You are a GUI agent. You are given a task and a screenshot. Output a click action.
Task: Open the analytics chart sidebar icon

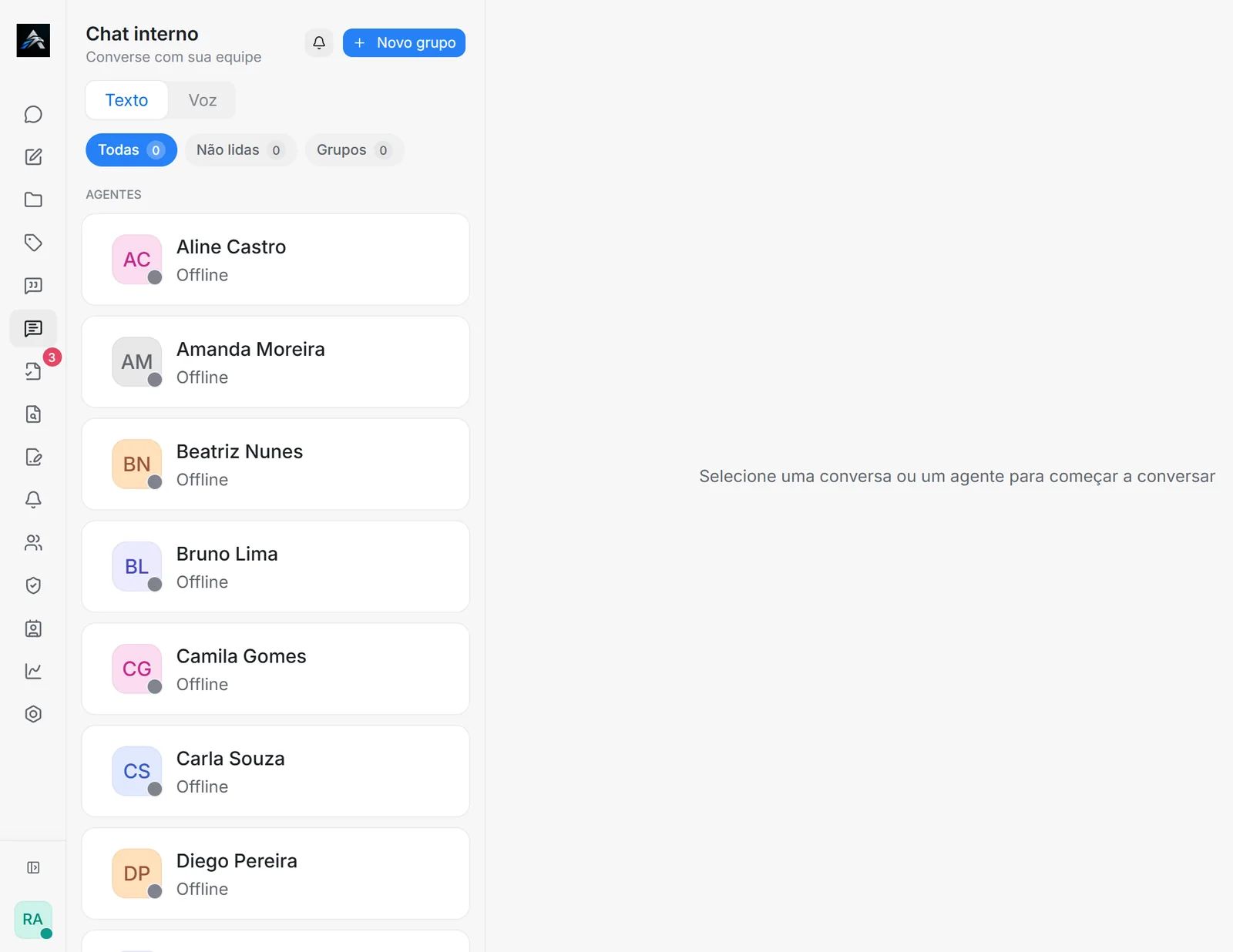click(x=33, y=671)
